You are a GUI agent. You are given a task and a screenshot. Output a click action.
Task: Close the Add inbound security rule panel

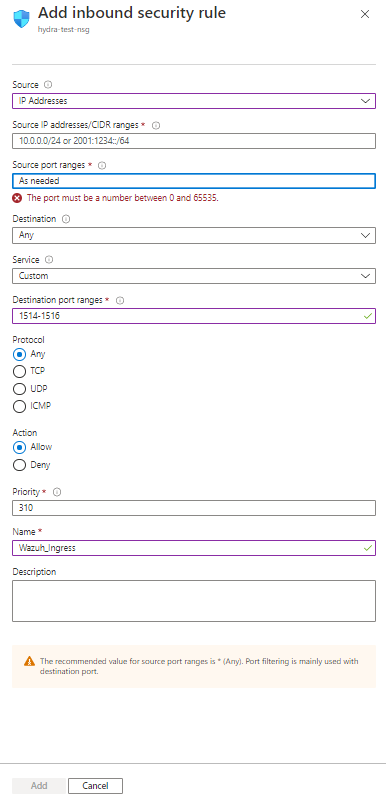[x=365, y=14]
